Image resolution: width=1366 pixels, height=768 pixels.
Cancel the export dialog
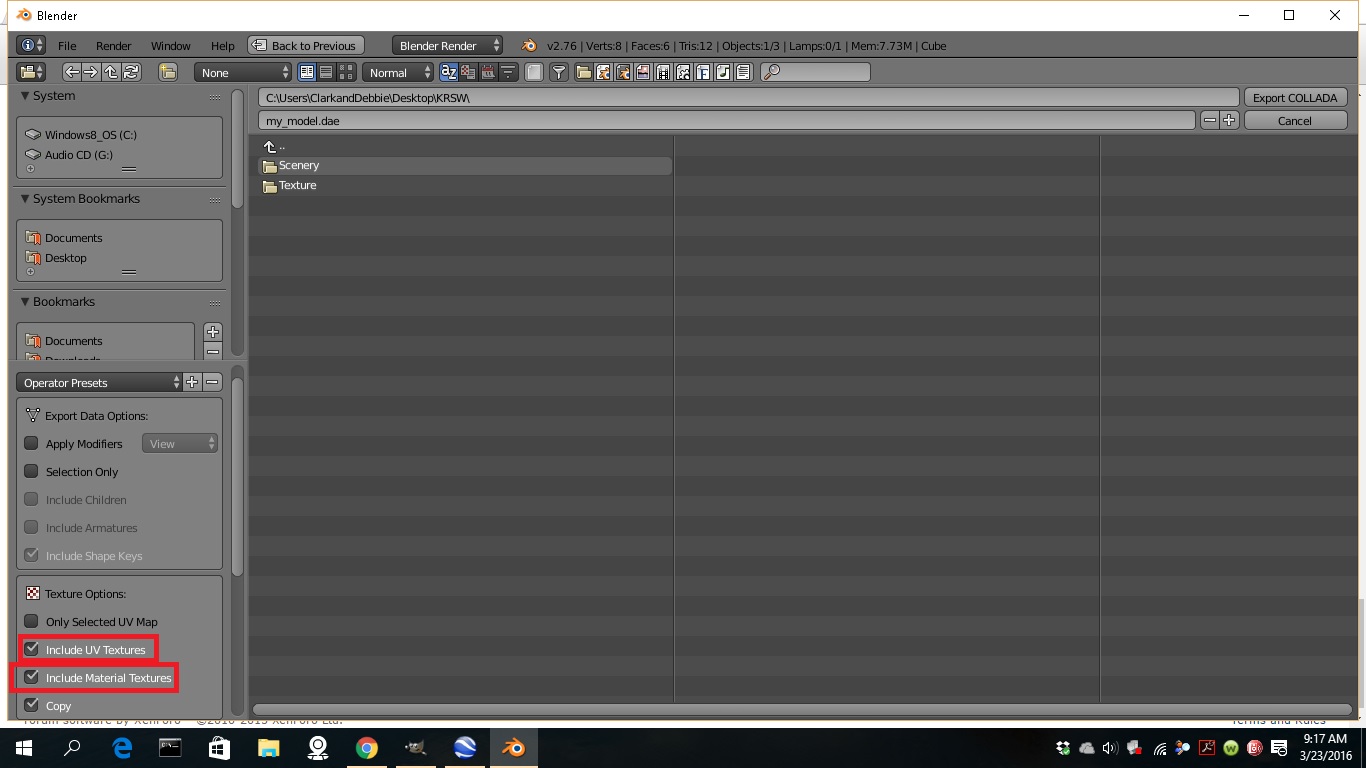tap(1294, 121)
